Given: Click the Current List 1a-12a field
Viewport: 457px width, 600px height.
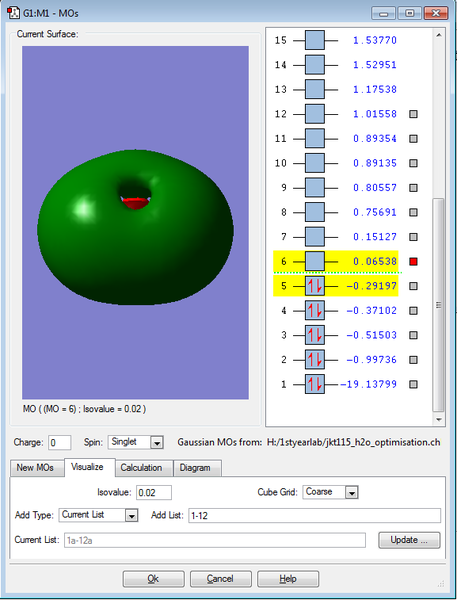Looking at the screenshot, I should (215, 540).
